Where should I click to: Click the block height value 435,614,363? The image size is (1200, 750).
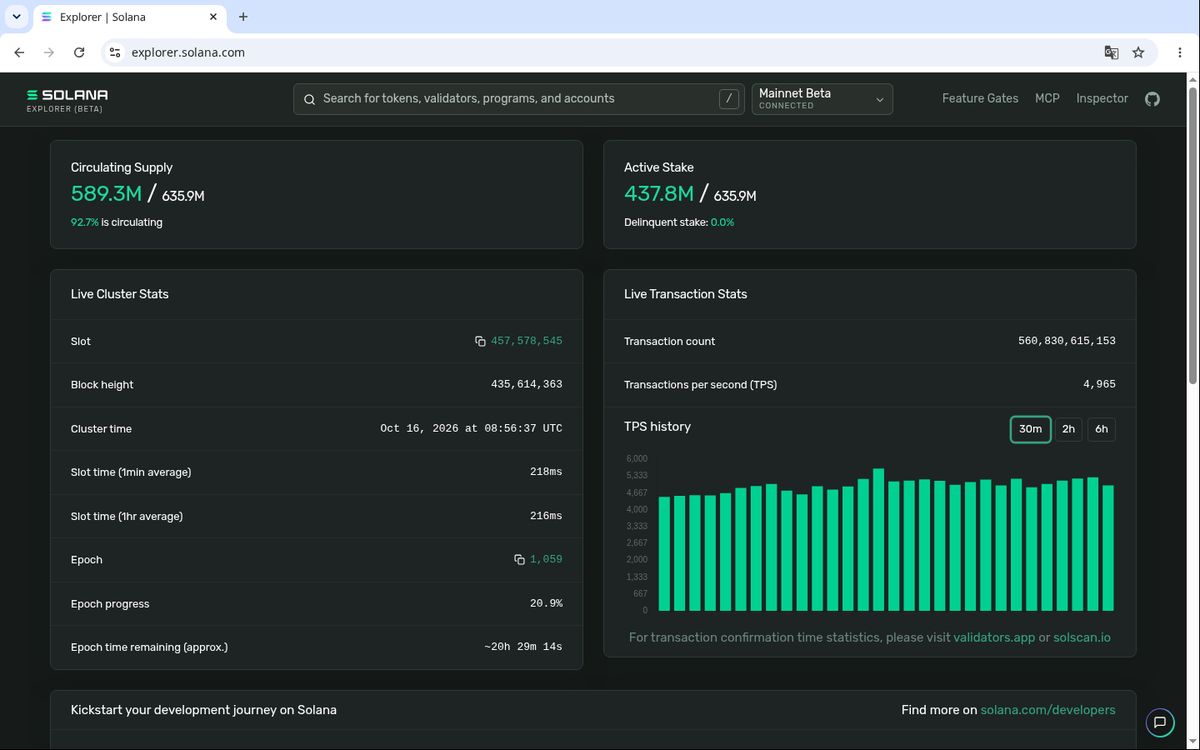pos(527,385)
